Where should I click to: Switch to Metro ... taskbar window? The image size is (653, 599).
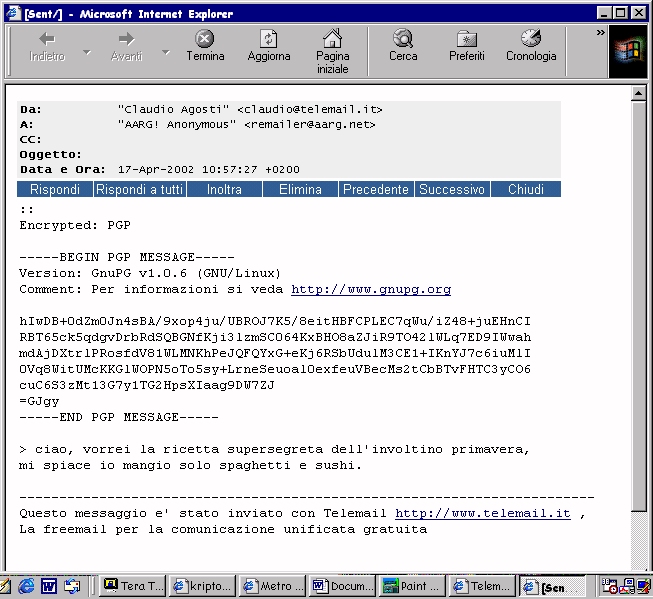273,586
